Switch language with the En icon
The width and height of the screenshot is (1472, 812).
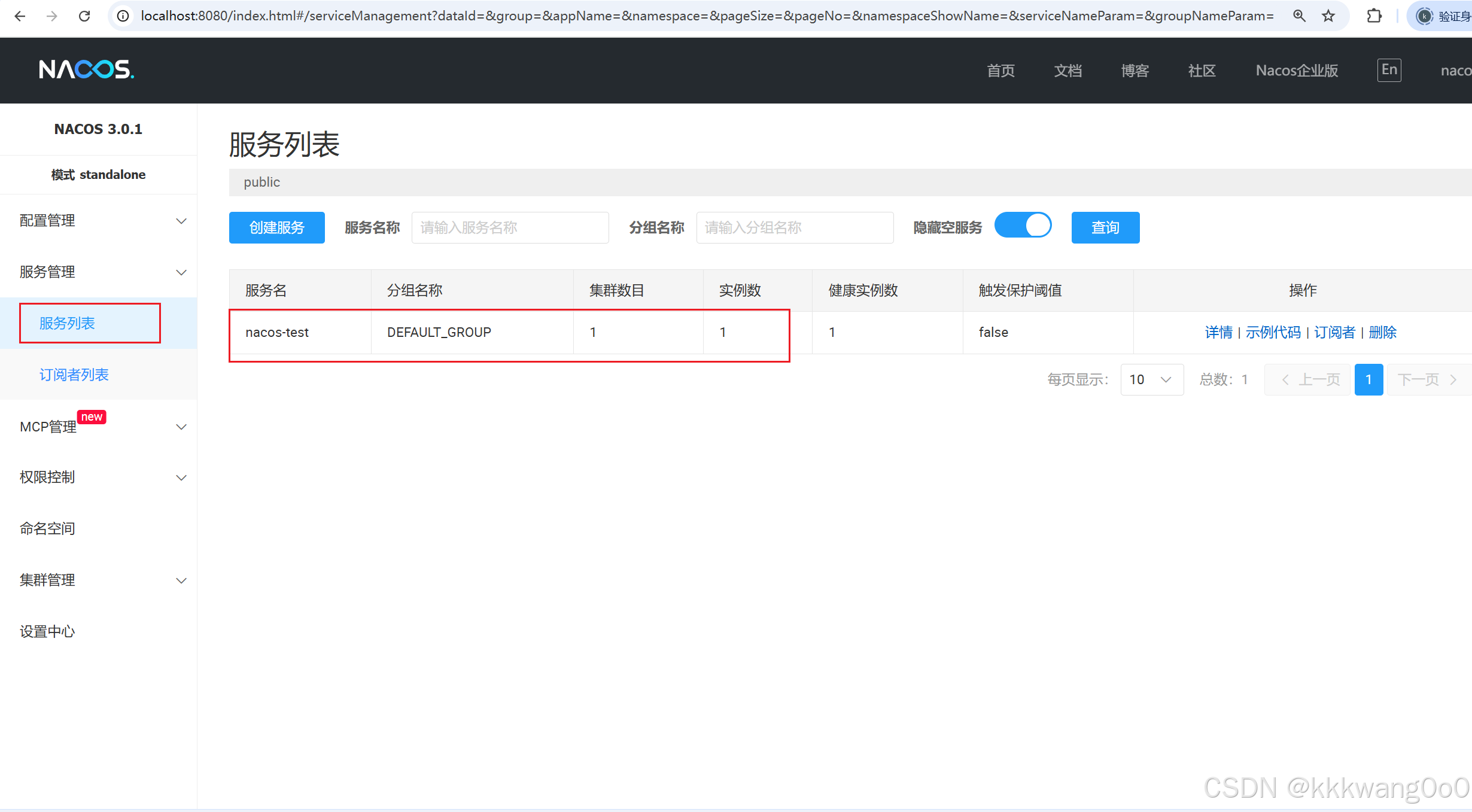coord(1389,70)
